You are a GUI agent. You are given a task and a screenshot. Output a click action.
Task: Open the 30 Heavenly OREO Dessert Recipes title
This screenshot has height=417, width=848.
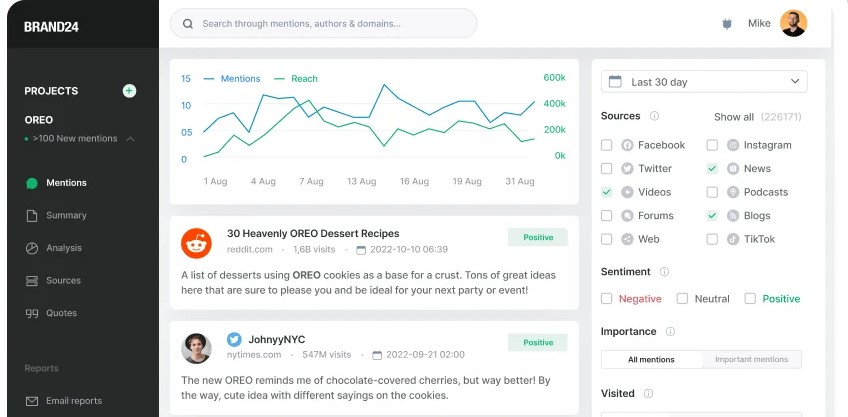click(x=313, y=234)
